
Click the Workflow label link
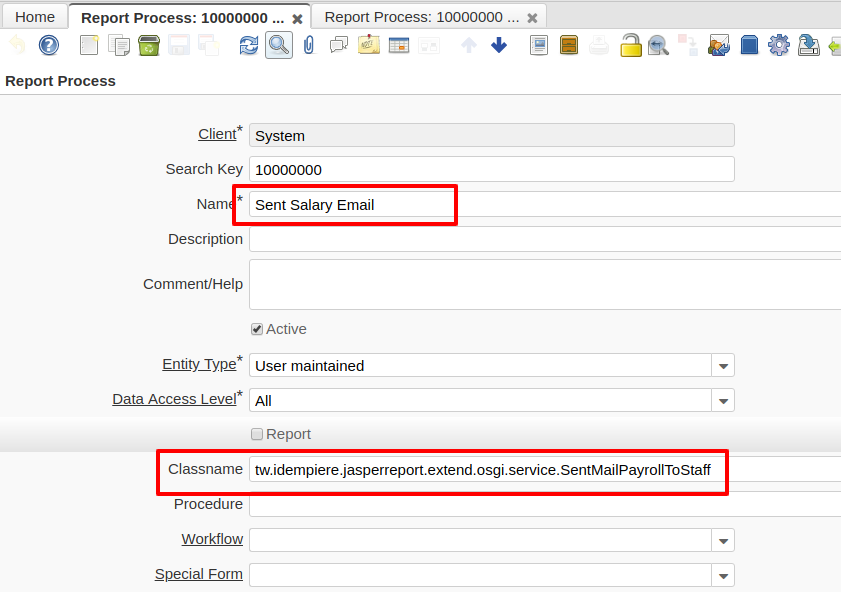coord(212,539)
